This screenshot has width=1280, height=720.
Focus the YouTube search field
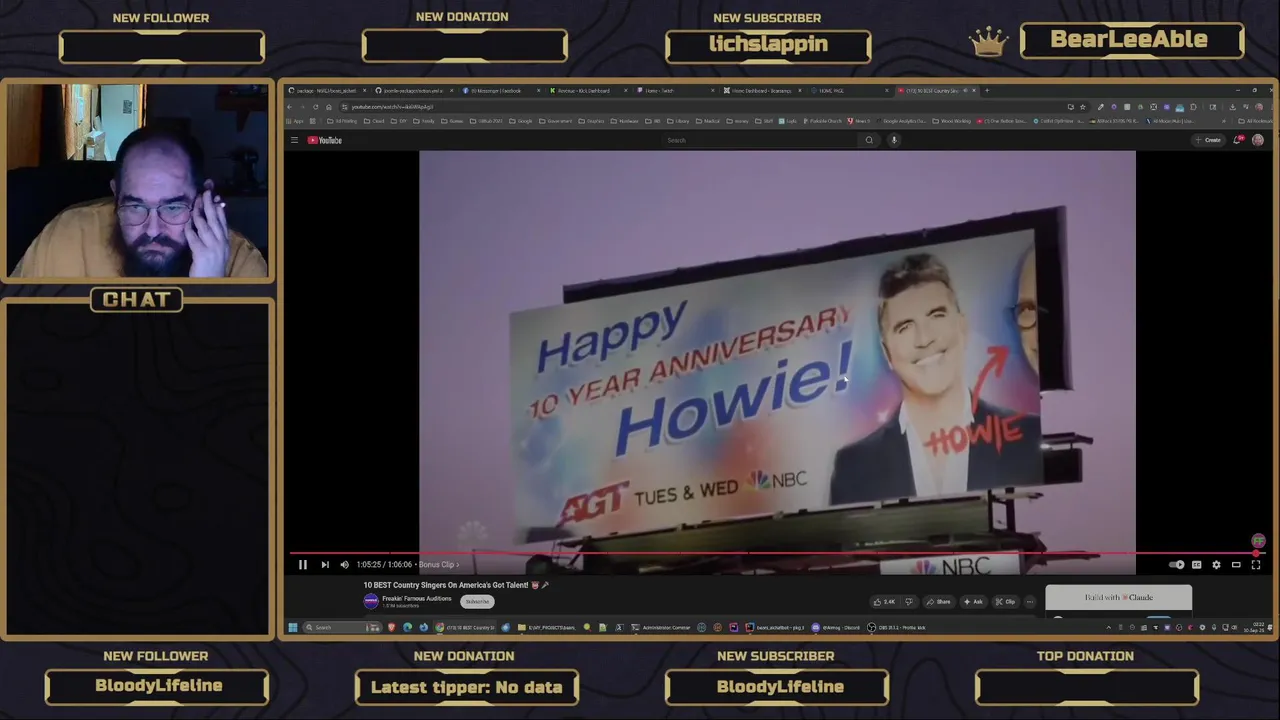[760, 140]
